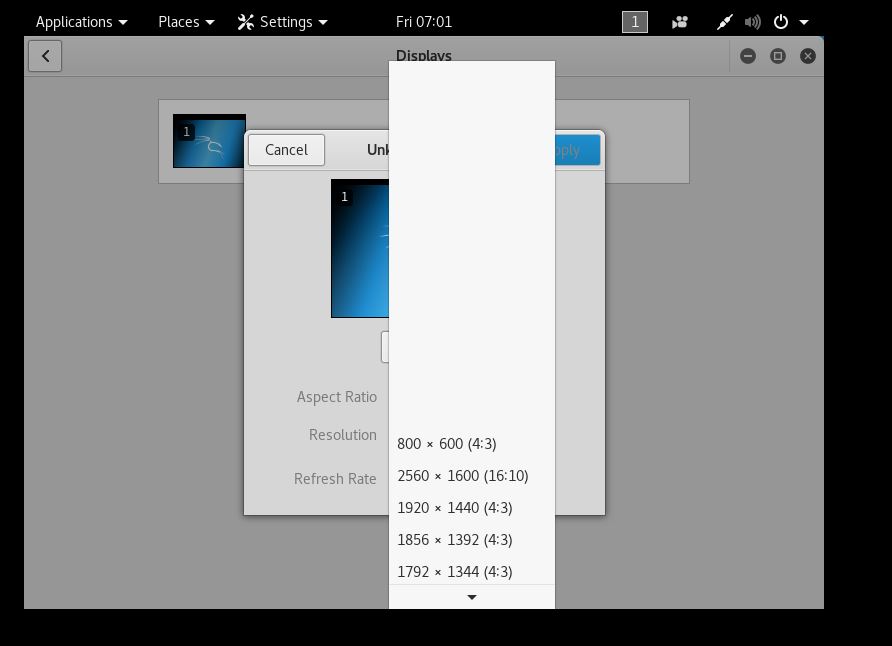
Task: Choose 2560 × 1600 (16:10) resolution
Action: click(463, 476)
